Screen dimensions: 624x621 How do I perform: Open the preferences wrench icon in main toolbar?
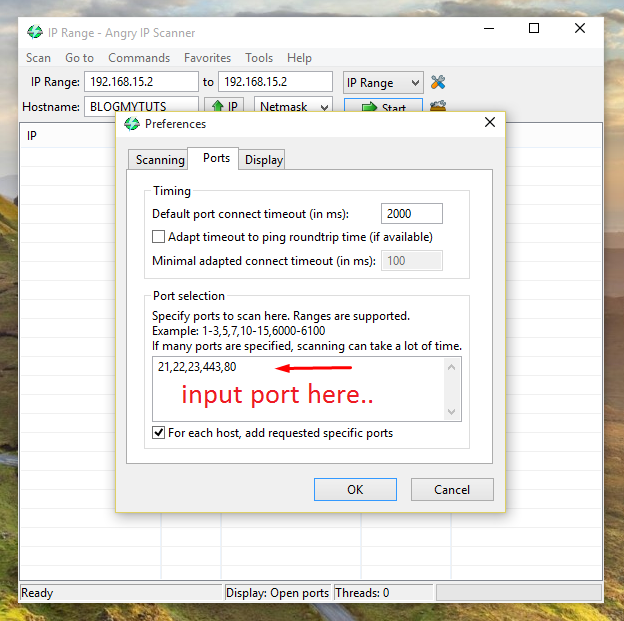click(x=438, y=82)
